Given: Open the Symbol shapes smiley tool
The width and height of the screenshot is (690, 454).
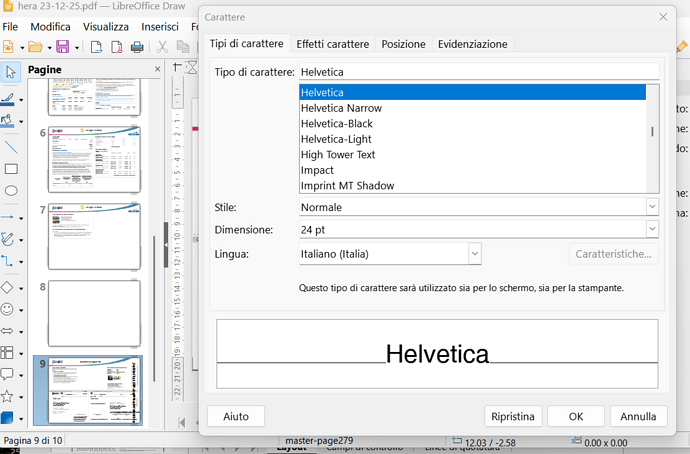Looking at the screenshot, I should tap(8, 310).
